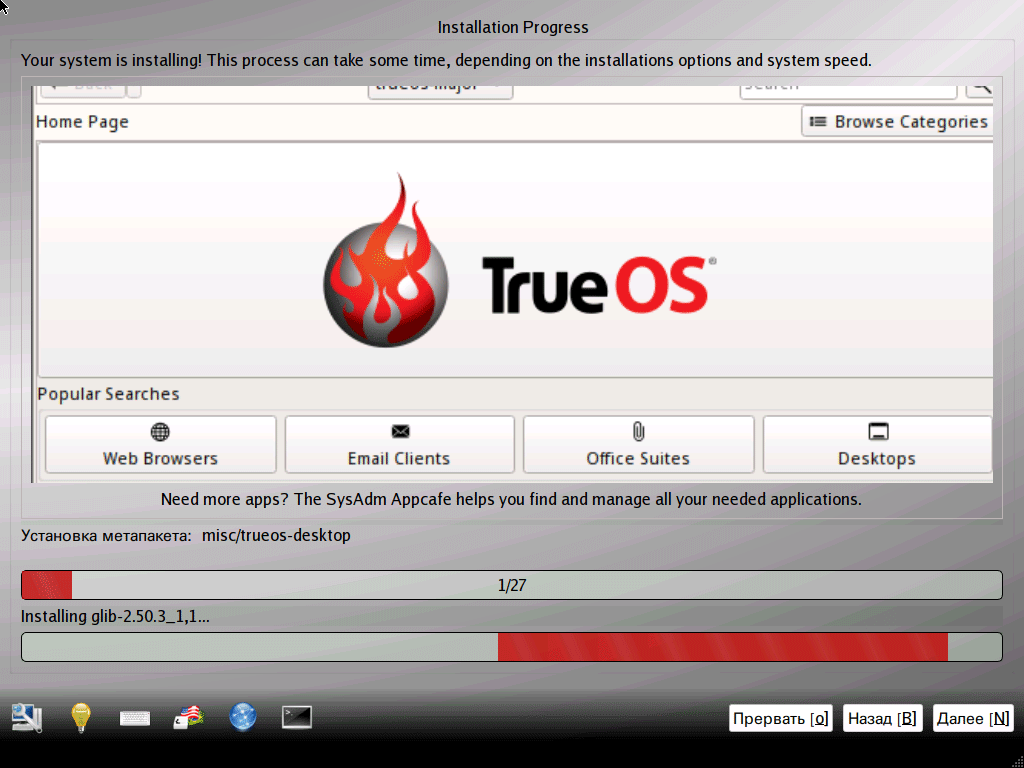Click the Installing glib-2.50.3_1,1... status text

point(116,616)
